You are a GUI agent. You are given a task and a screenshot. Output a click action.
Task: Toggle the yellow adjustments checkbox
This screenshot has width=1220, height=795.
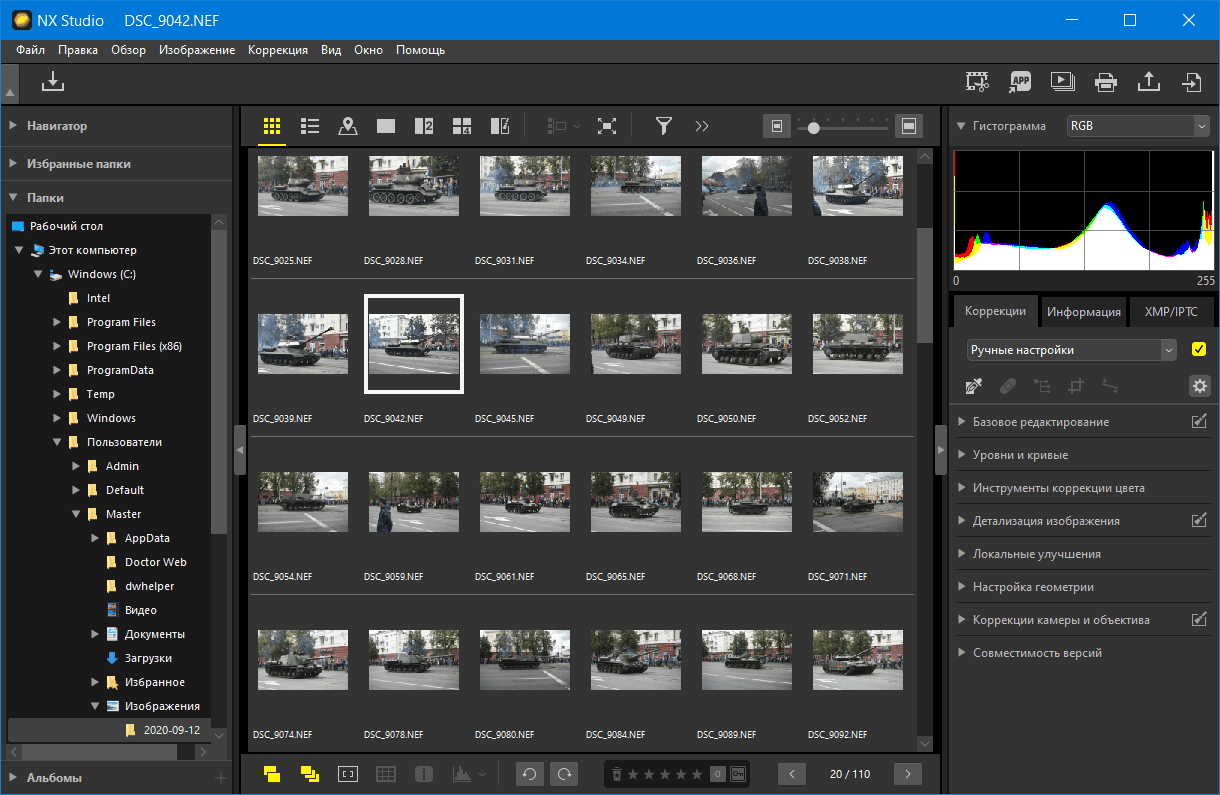[1199, 350]
